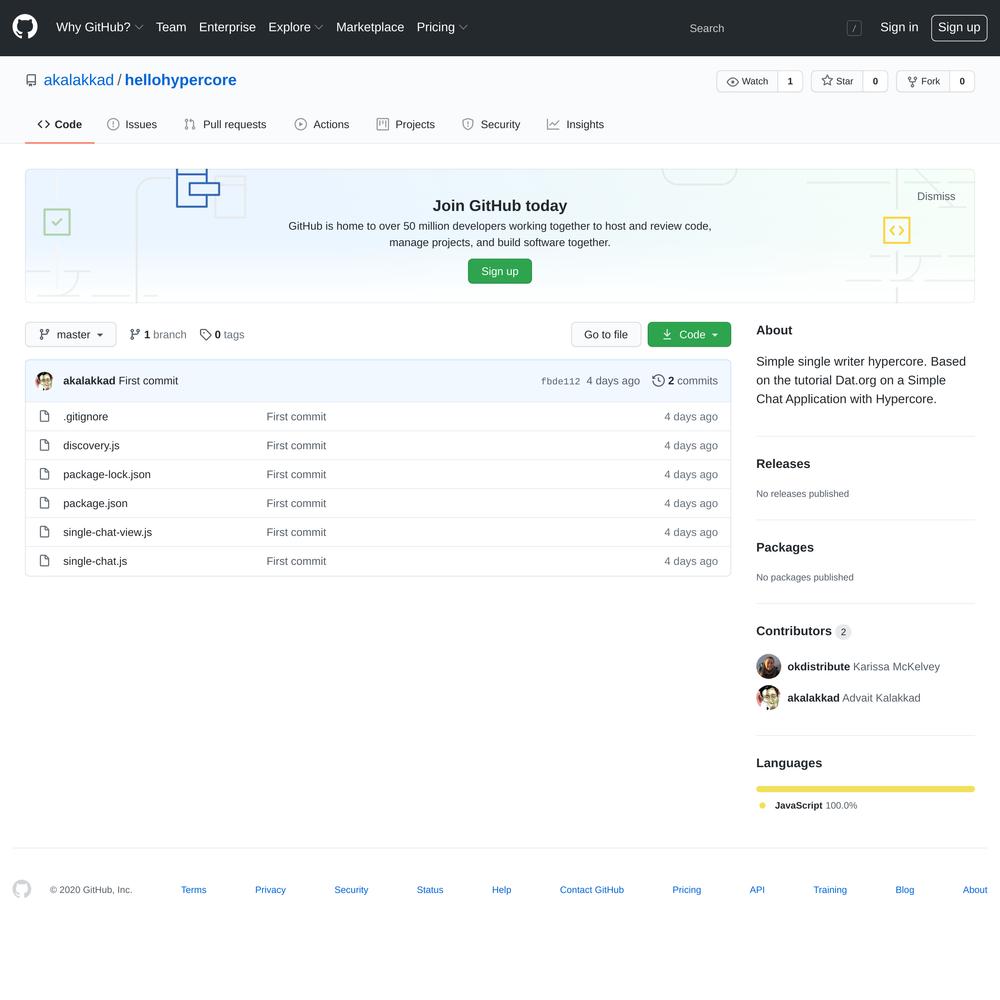This screenshot has height=1000, width=1000.
Task: Open the master branch selector dropdown
Action: click(71, 335)
